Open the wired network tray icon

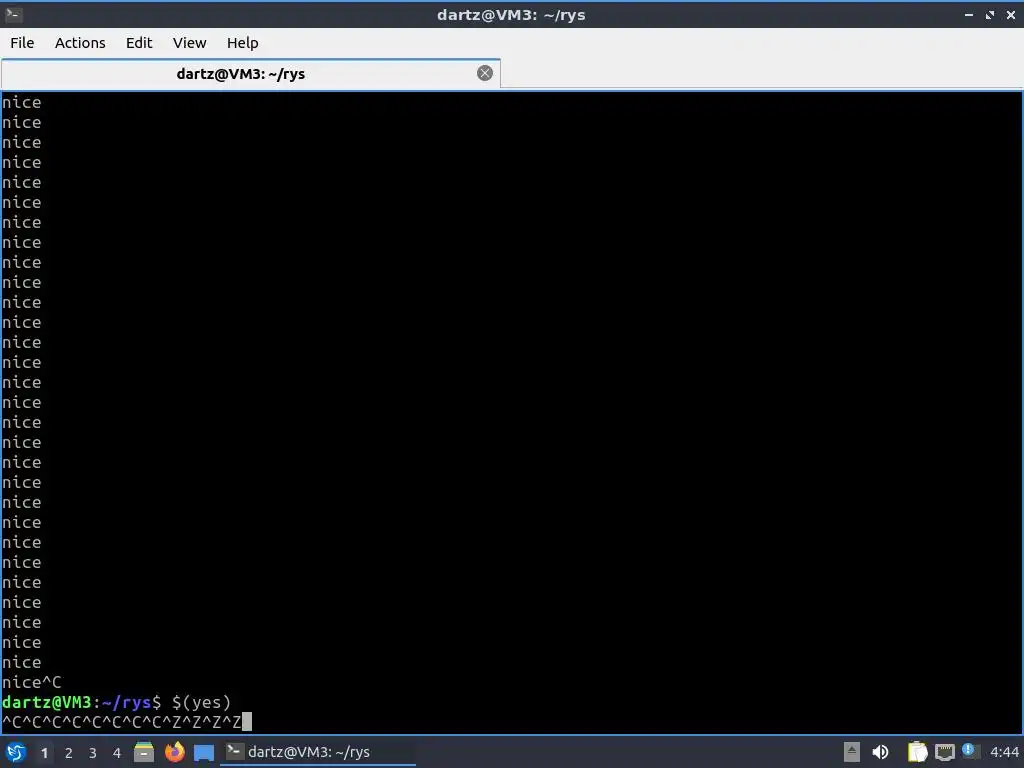(944, 752)
